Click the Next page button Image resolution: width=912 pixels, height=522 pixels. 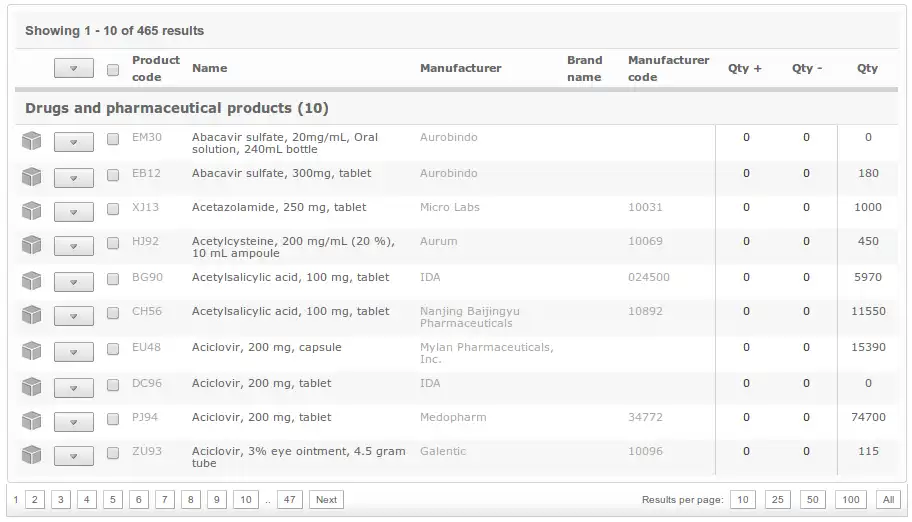pos(326,499)
